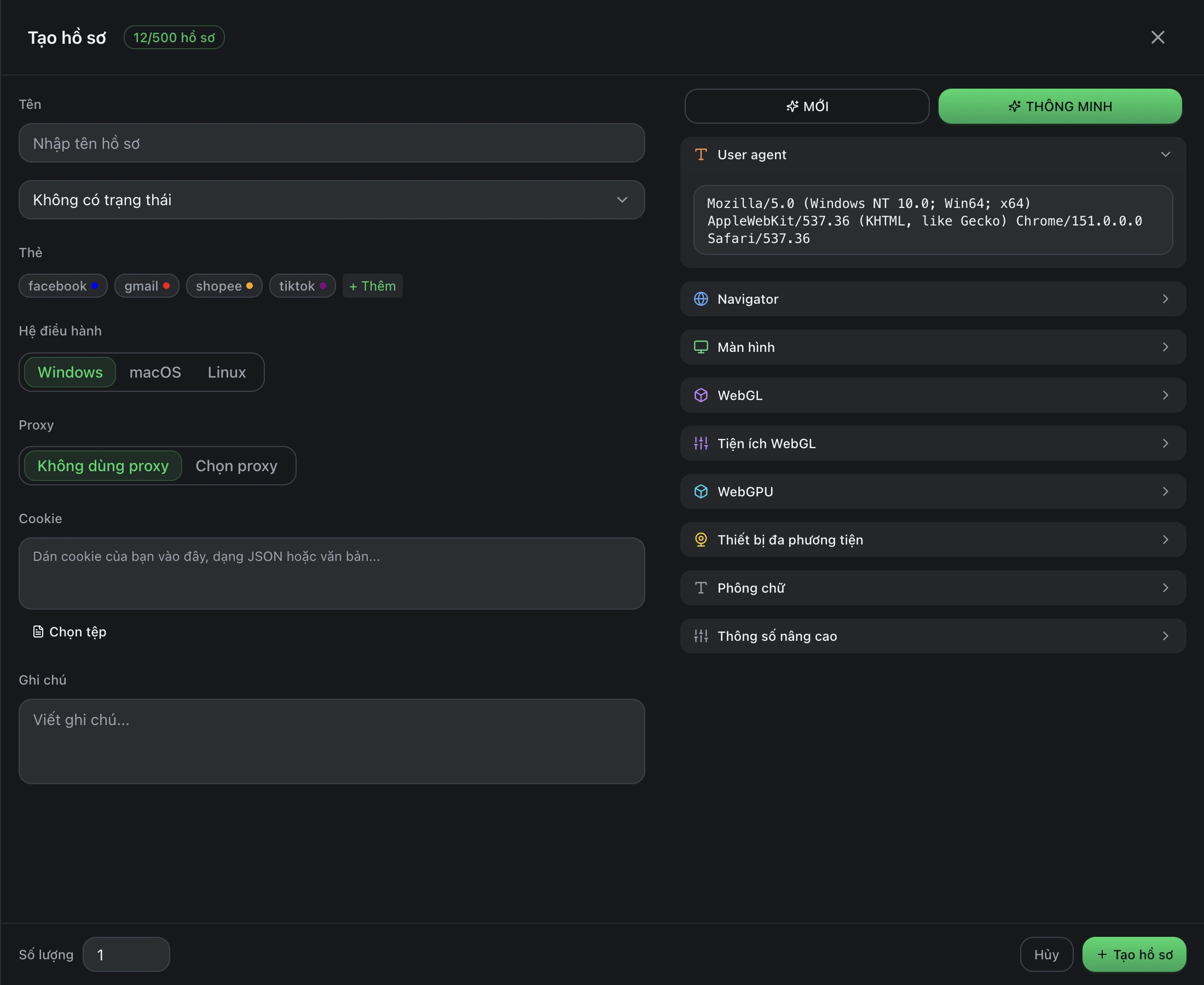Expand the Phông chữ section chevron
Image resolution: width=1204 pixels, height=985 pixels.
[x=1166, y=588]
